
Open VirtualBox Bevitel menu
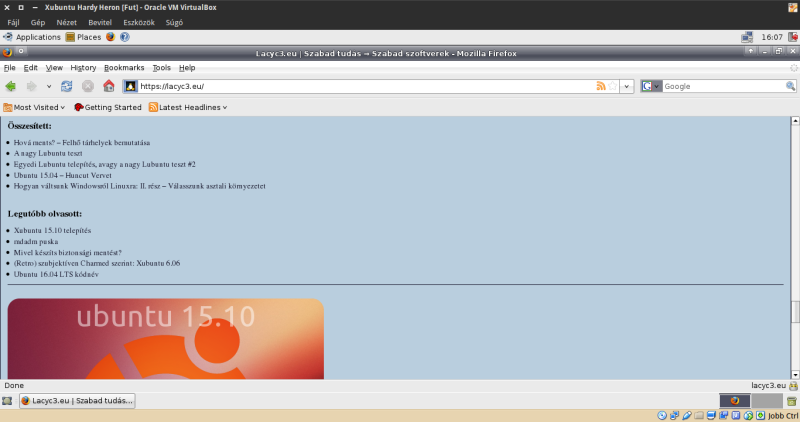[x=100, y=22]
